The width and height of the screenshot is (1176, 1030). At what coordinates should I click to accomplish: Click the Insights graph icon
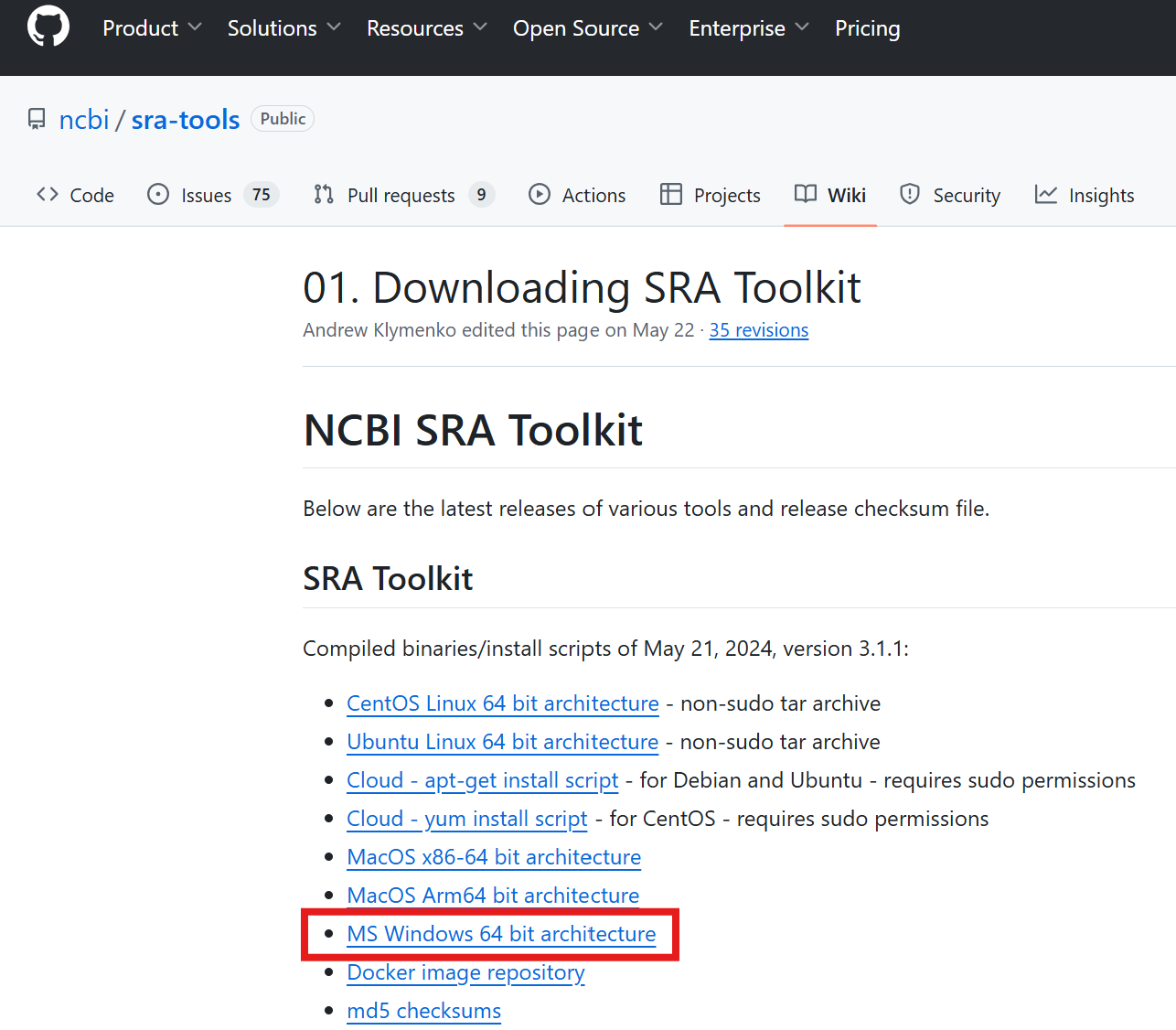click(1046, 195)
